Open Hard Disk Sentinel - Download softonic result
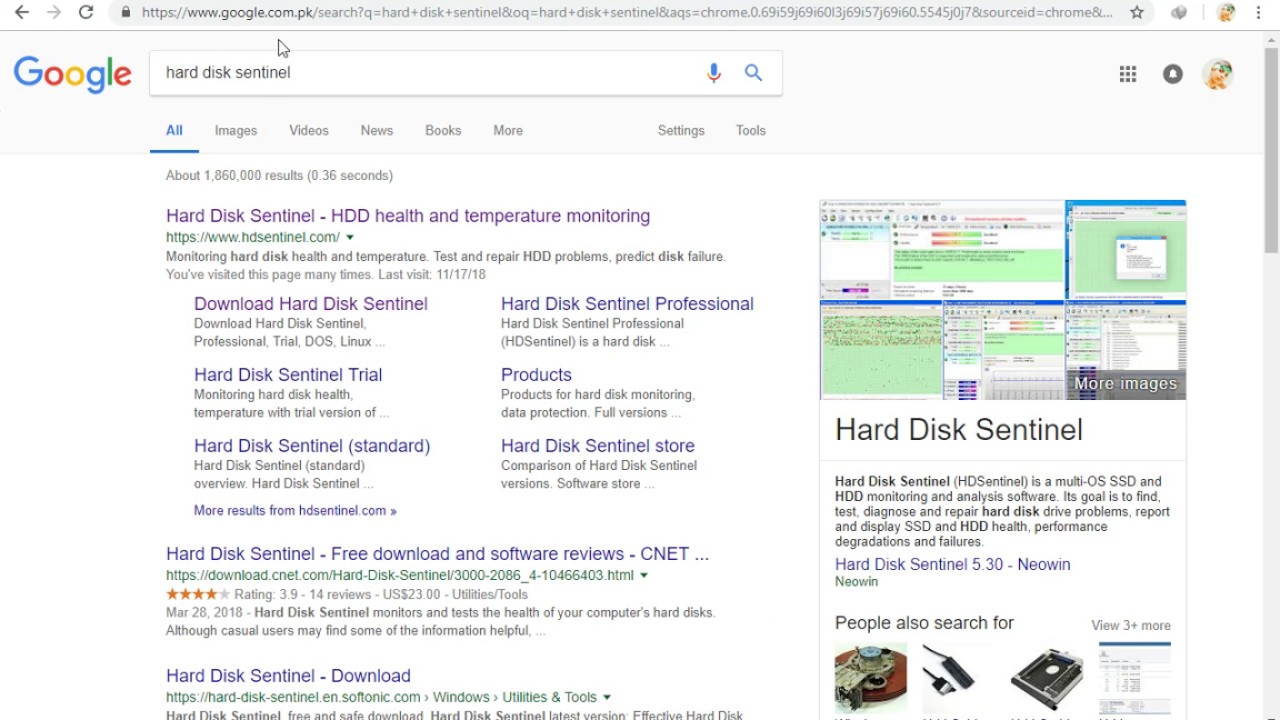Screen dimensions: 1280x720 pyautogui.click(x=288, y=676)
